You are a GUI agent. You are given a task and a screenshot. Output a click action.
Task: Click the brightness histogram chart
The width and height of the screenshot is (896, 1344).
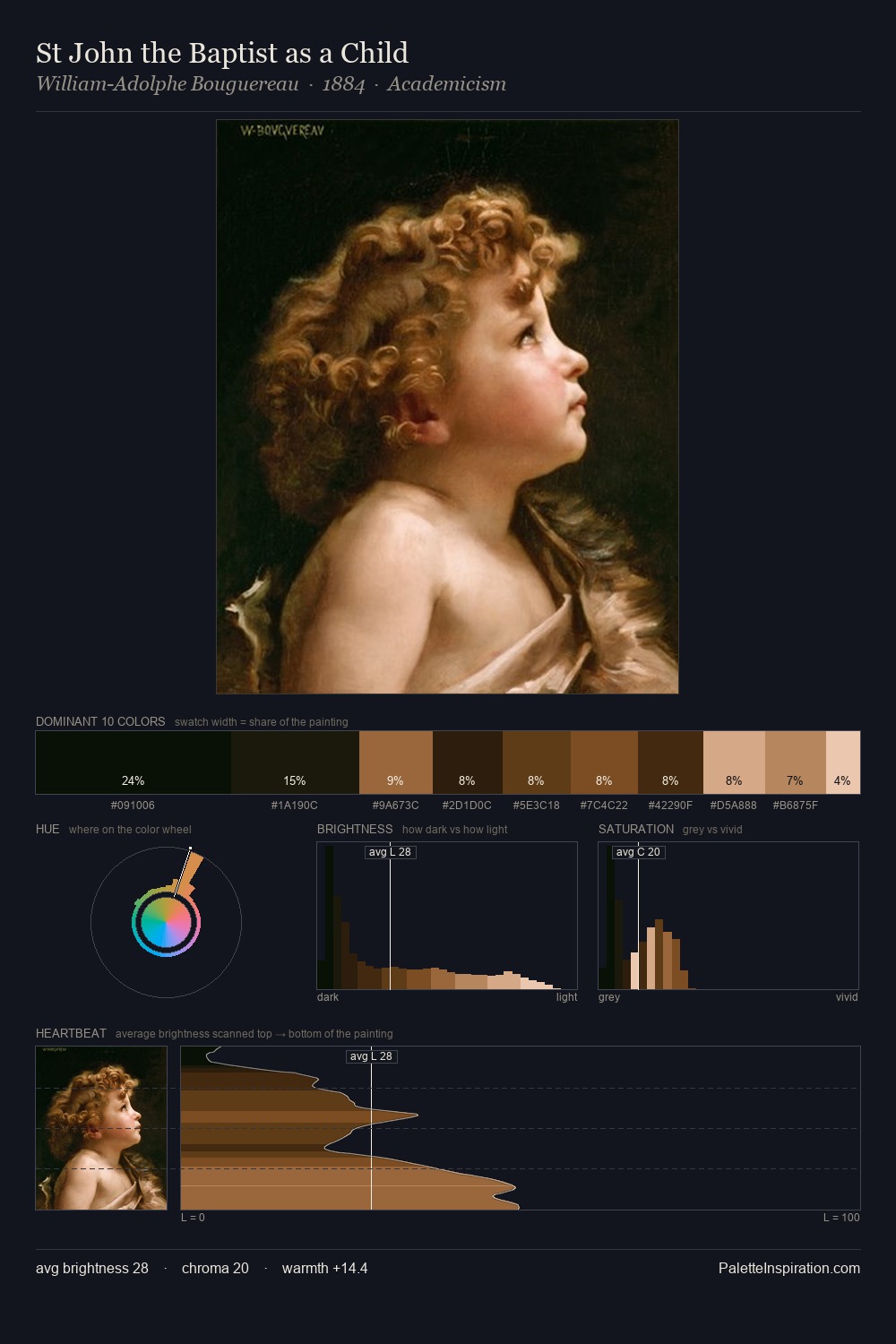[x=447, y=916]
